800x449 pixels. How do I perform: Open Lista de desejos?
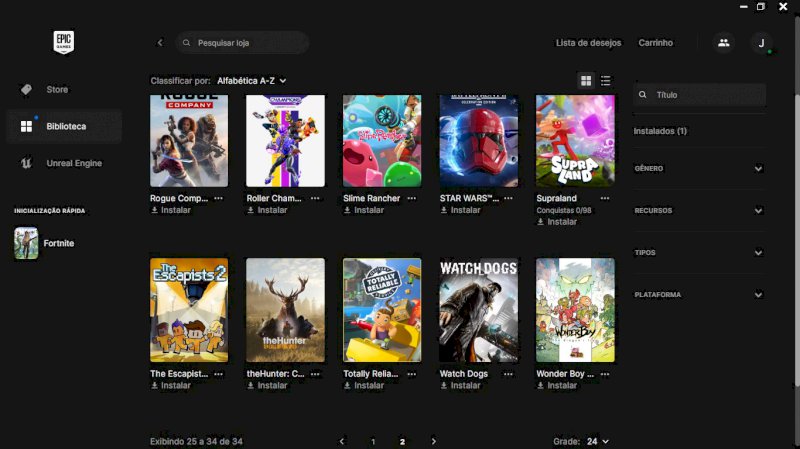point(588,43)
